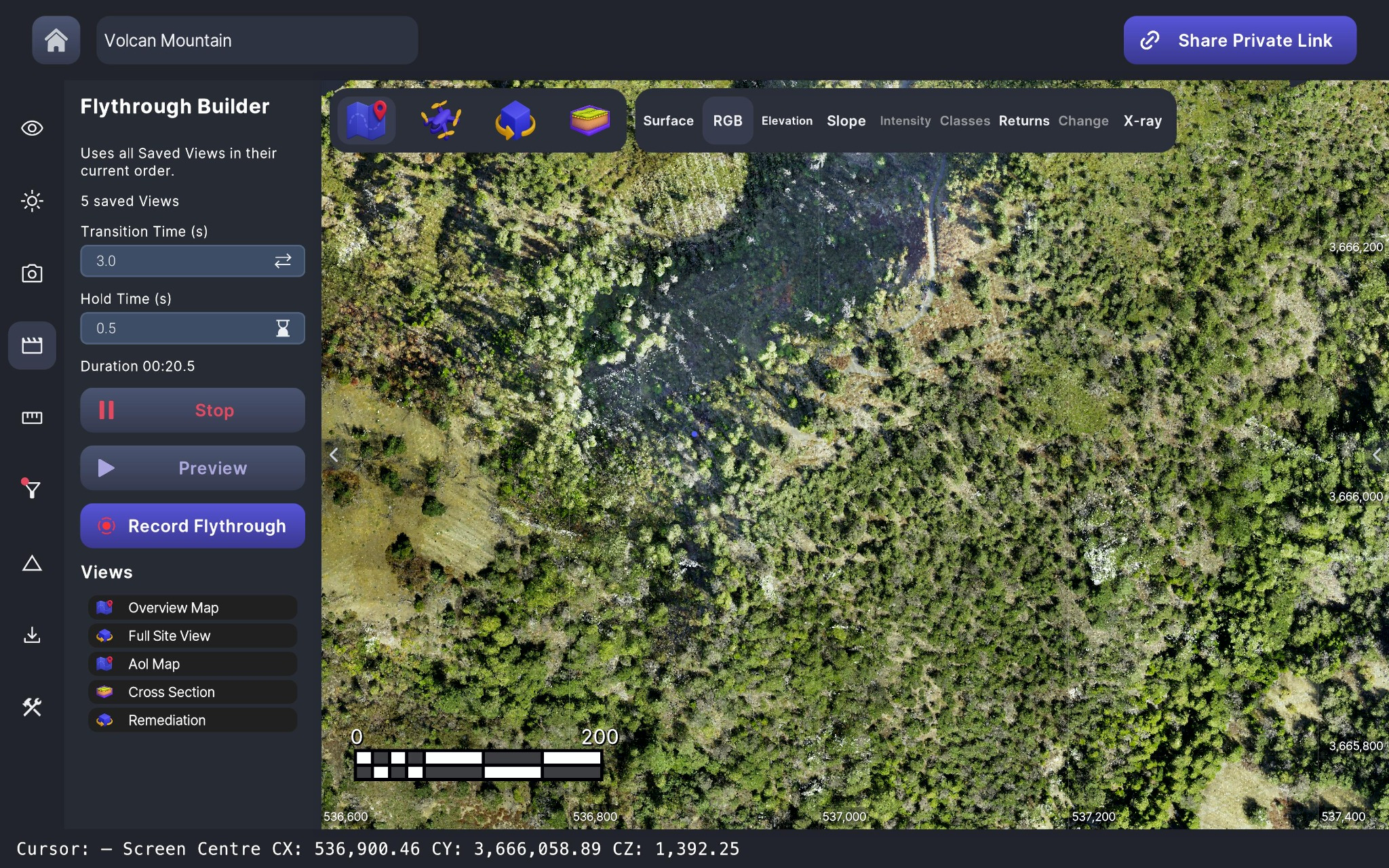Select the Remediation saved view
The height and width of the screenshot is (868, 1389).
pyautogui.click(x=193, y=720)
